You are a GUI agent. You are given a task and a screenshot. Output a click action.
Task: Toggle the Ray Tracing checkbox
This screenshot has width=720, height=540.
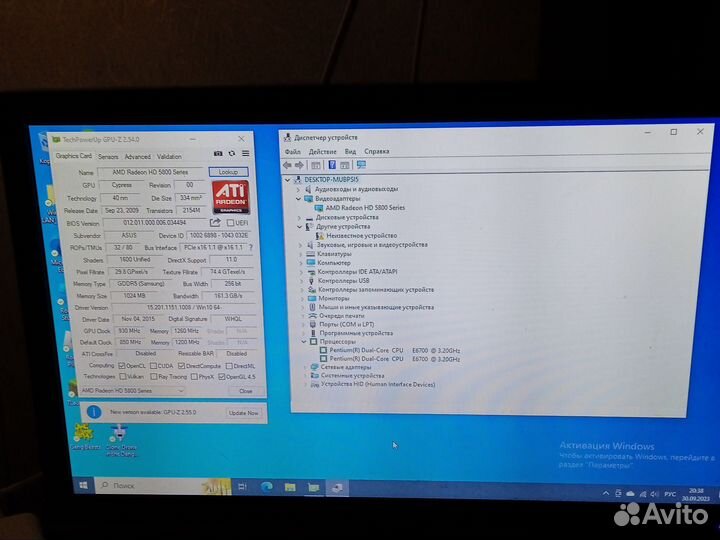154,377
